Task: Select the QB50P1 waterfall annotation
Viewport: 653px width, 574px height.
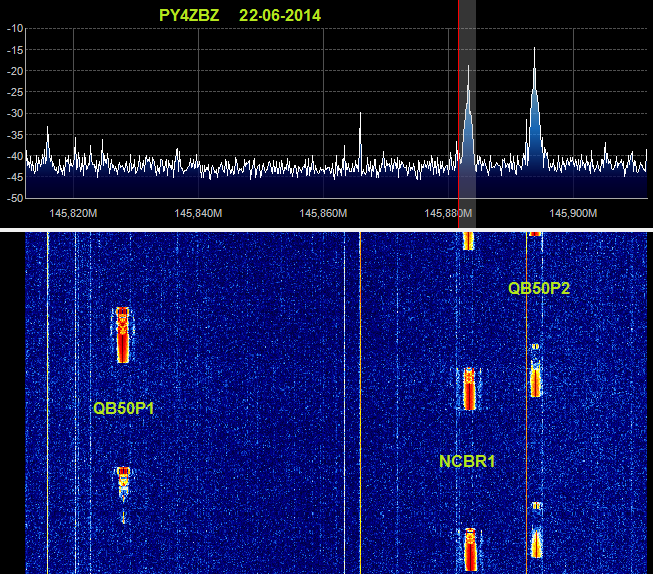Action: (124, 408)
